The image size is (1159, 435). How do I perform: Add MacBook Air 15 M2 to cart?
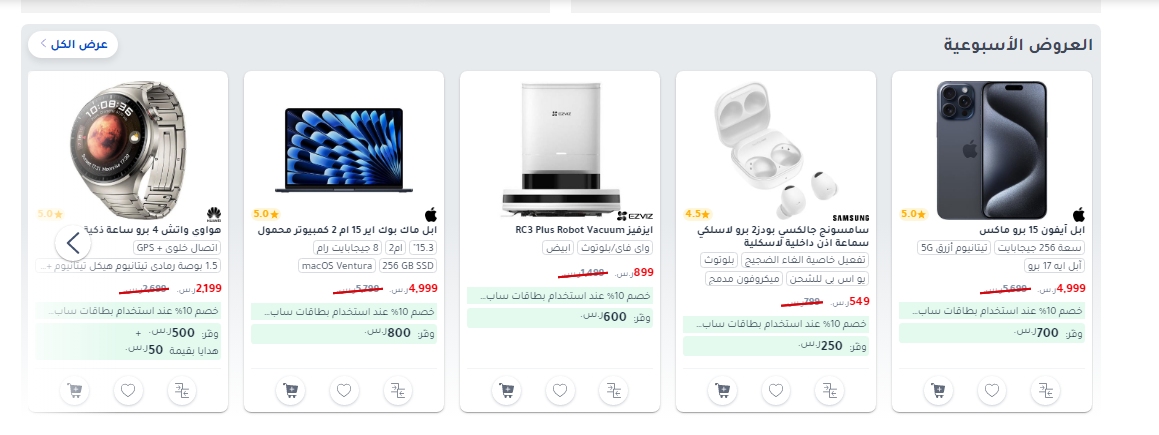[290, 390]
